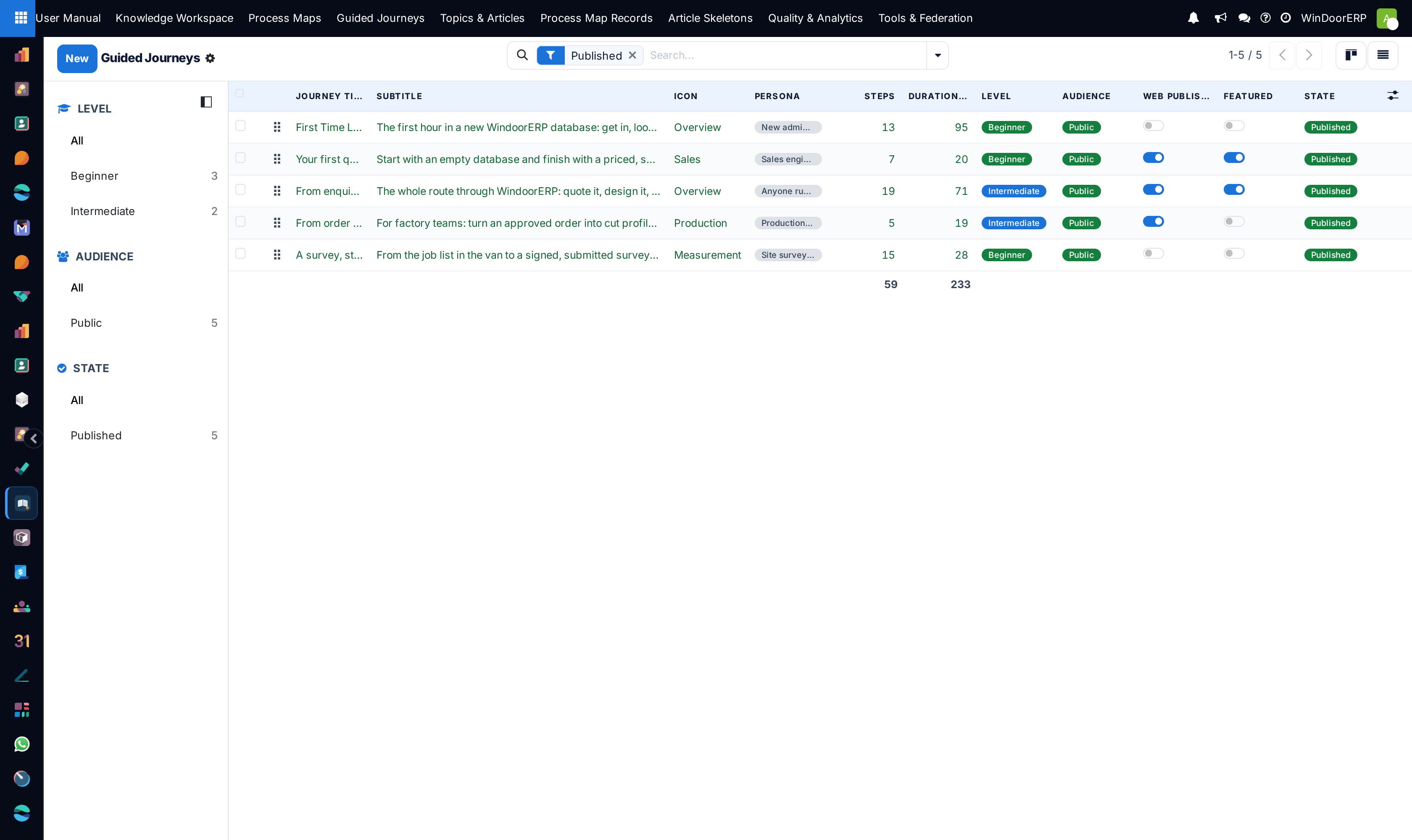Image resolution: width=1412 pixels, height=840 pixels.
Task: Sort by Steps column header
Action: (879, 96)
